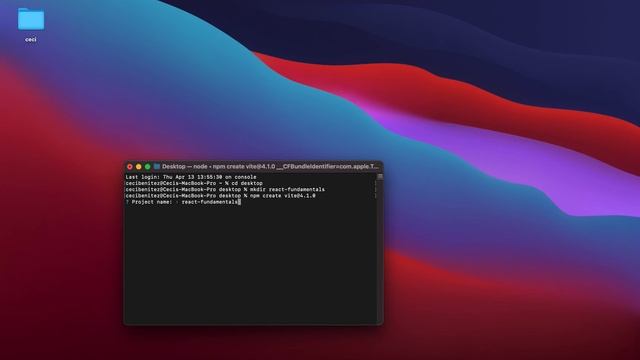Viewport: 640px width, 360px height.
Task: Click the 'mkdir react-fundamentals' command line
Action: tap(225, 189)
